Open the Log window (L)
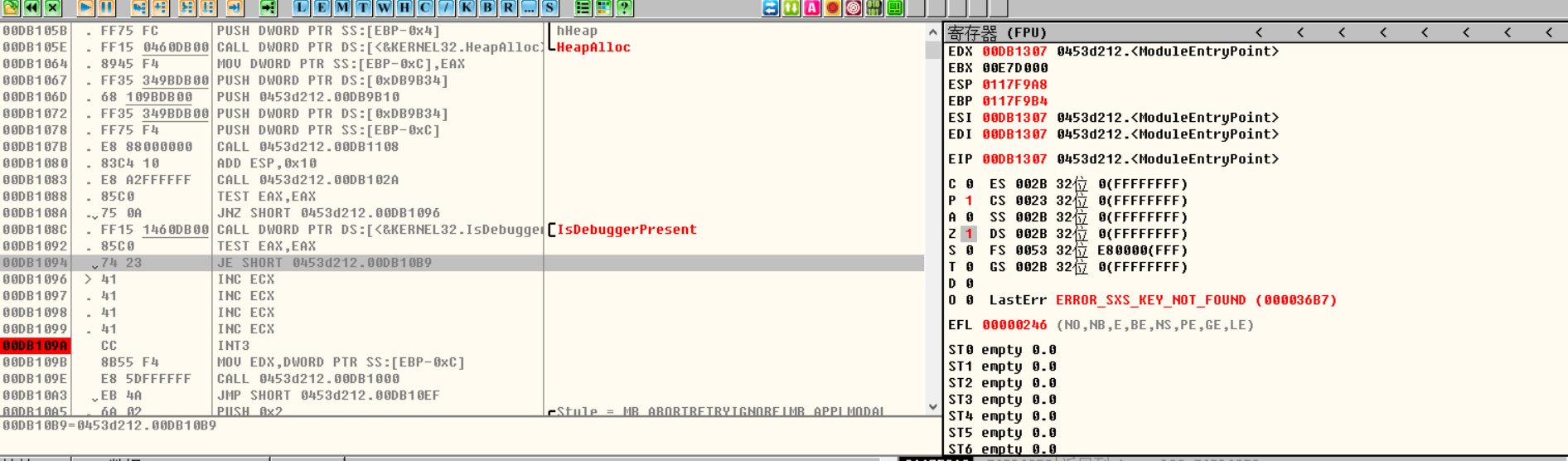This screenshot has height=461, width=1568. [301, 7]
